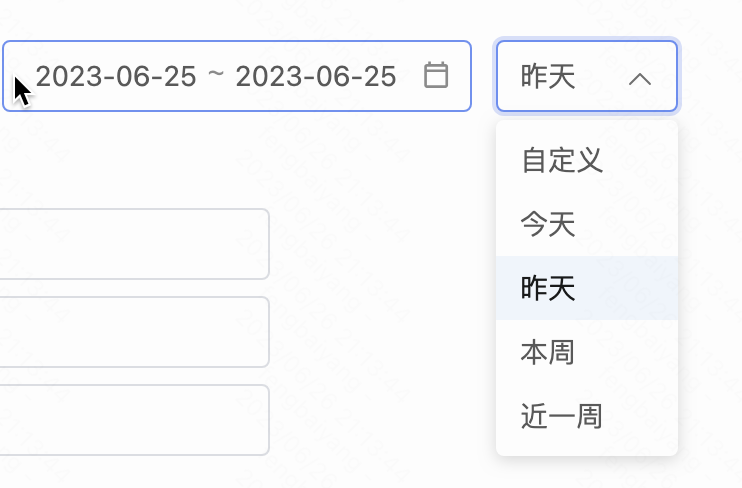Focus the third empty input box
This screenshot has width=742, height=488.
(x=134, y=420)
